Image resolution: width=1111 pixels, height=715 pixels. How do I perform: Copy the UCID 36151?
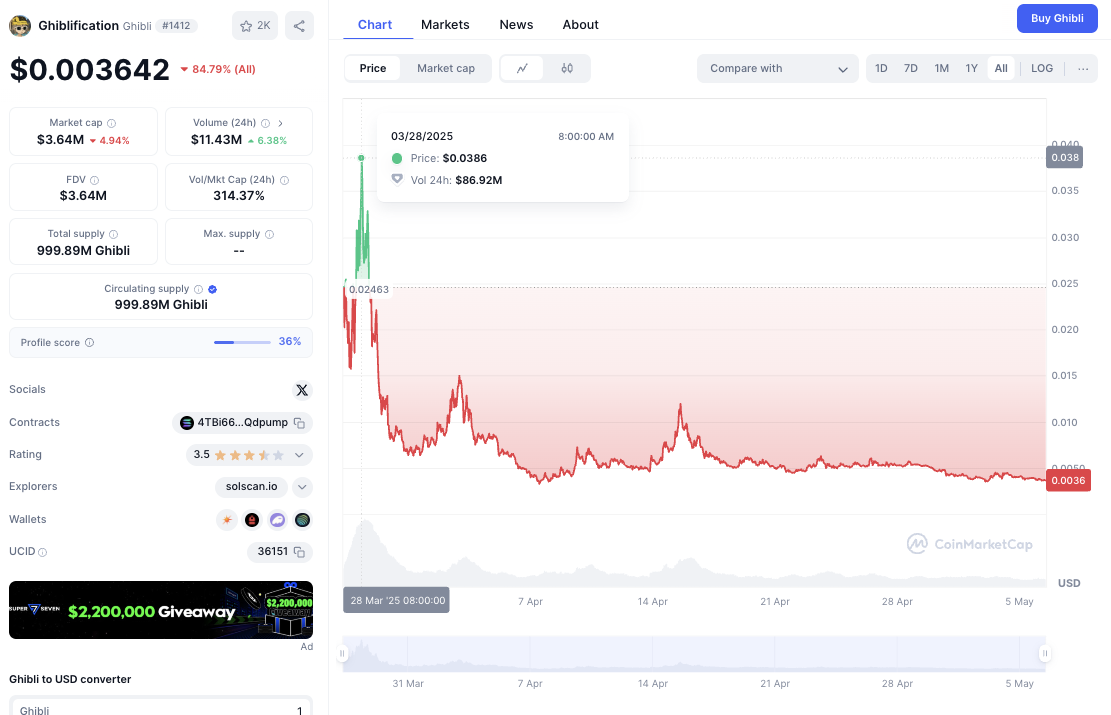[x=300, y=552]
